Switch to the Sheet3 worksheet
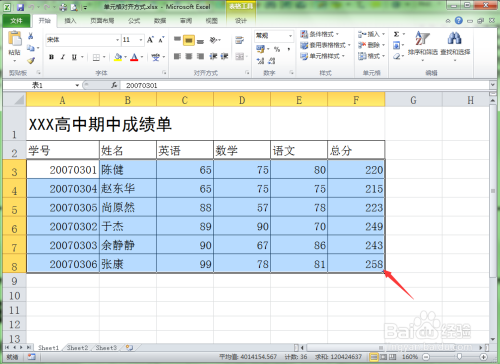The height and width of the screenshot is (364, 500). click(106, 348)
